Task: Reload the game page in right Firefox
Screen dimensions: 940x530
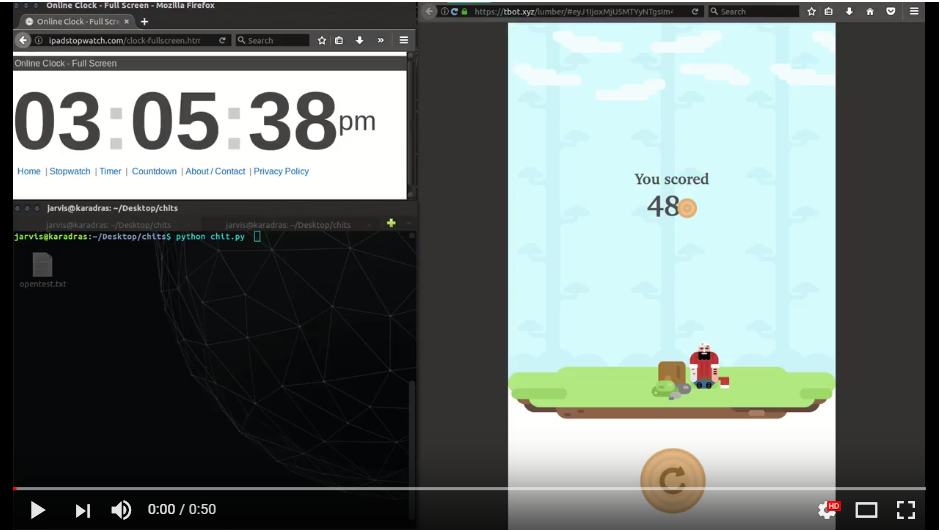Action: click(x=694, y=11)
